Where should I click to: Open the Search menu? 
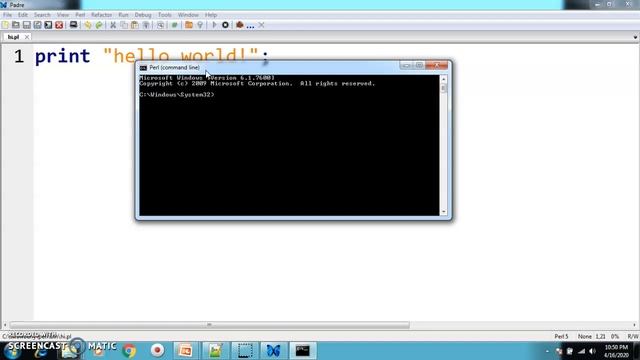pyautogui.click(x=42, y=15)
